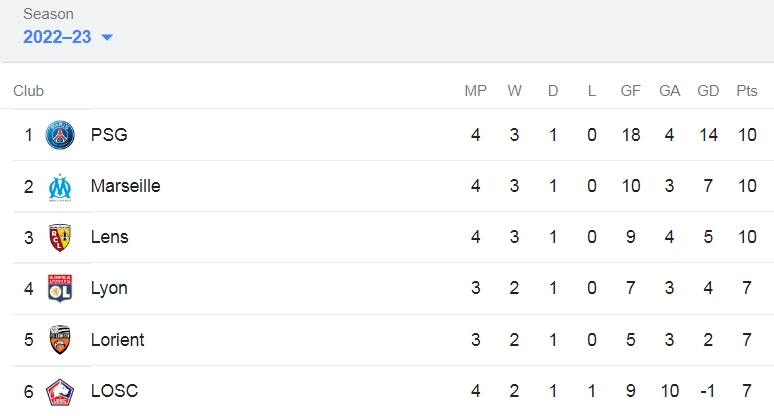
Task: Click the GF column header
Action: coord(630,91)
